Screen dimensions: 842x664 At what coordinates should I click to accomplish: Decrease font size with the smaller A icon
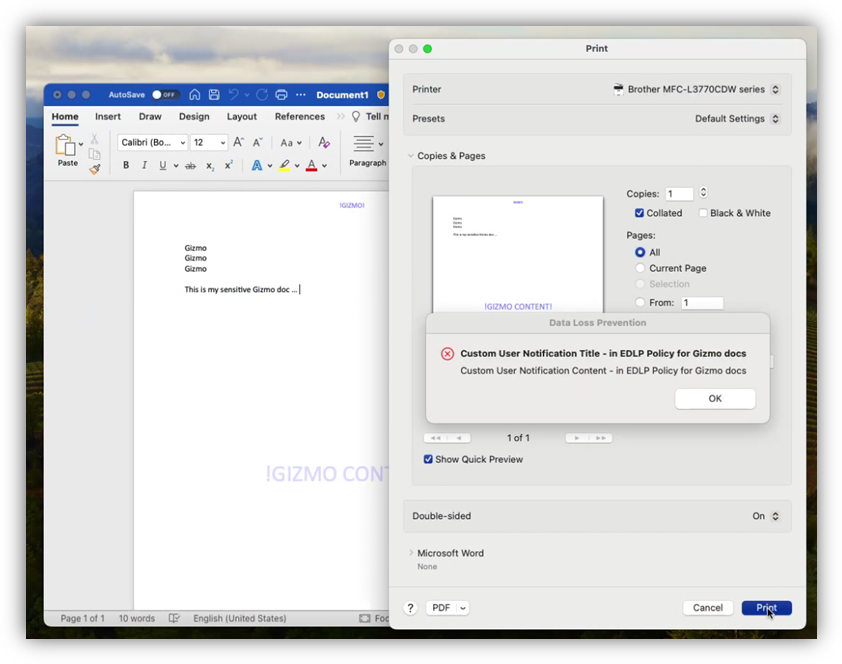coord(258,142)
